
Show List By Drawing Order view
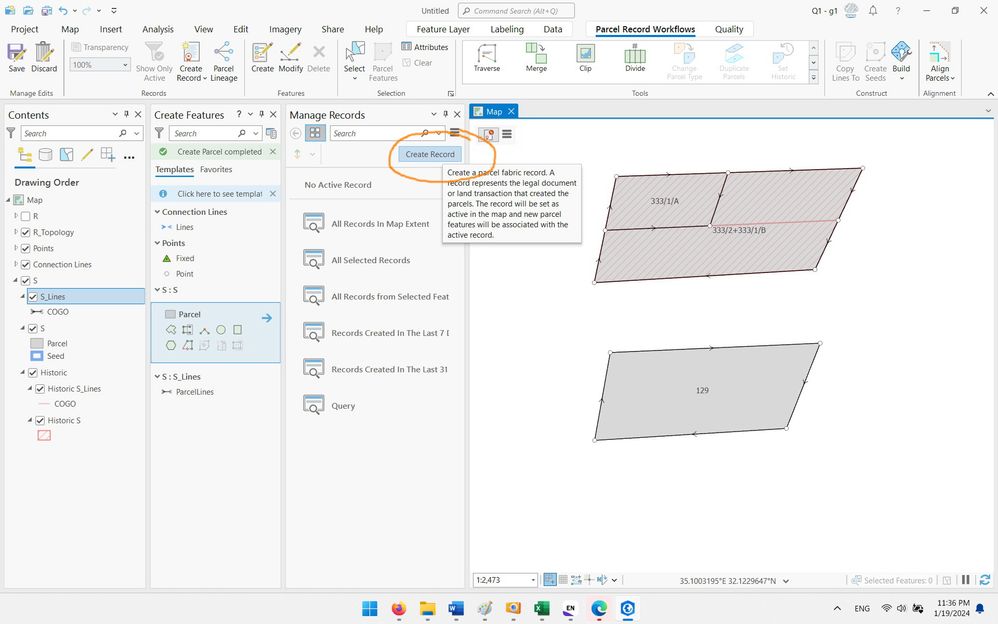click(x=25, y=155)
